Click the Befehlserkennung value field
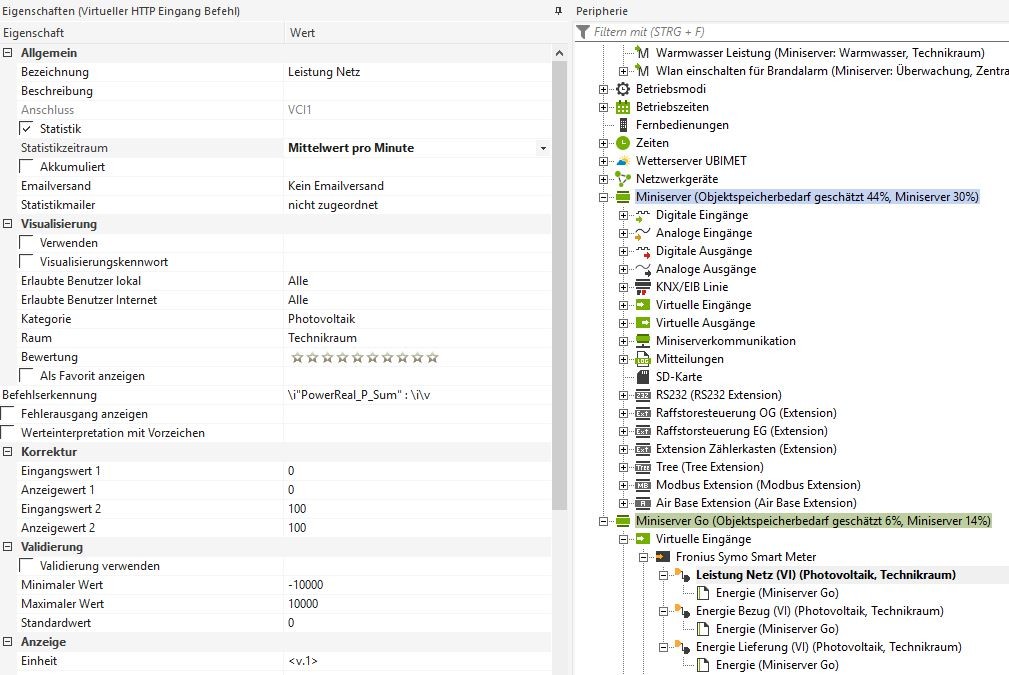This screenshot has height=675, width=1009. [x=415, y=395]
